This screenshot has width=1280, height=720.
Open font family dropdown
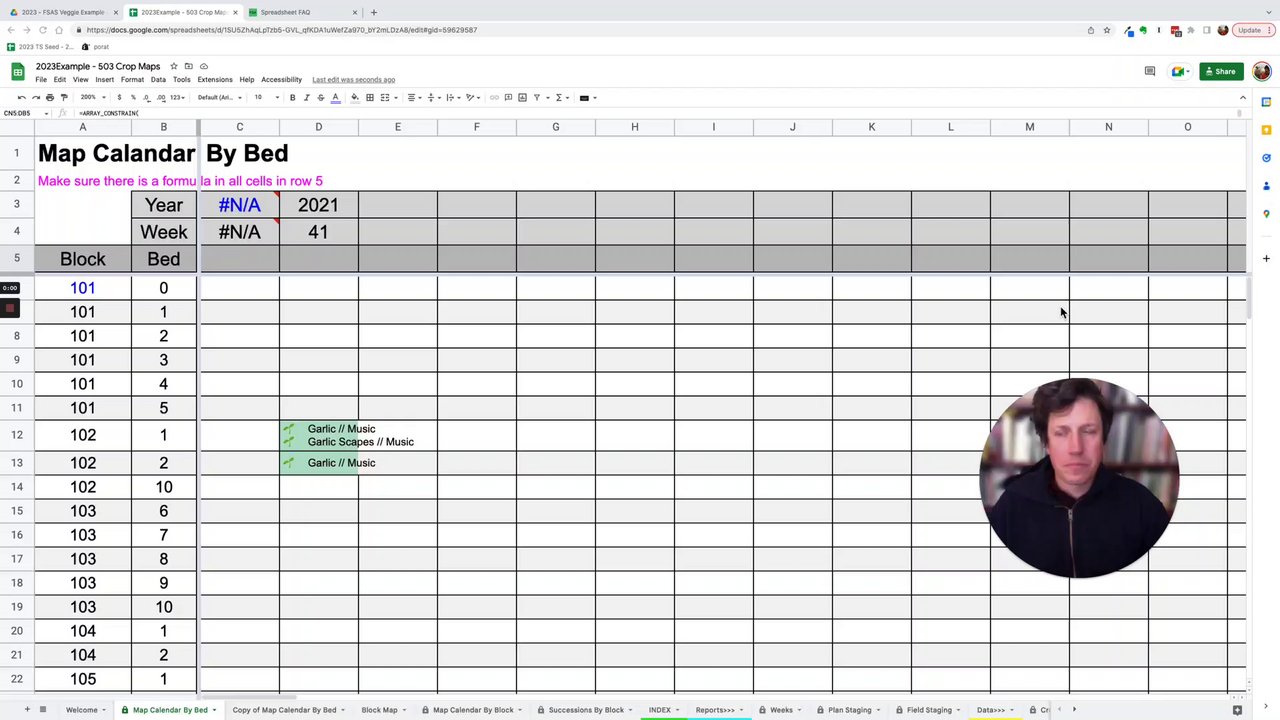coord(219,97)
